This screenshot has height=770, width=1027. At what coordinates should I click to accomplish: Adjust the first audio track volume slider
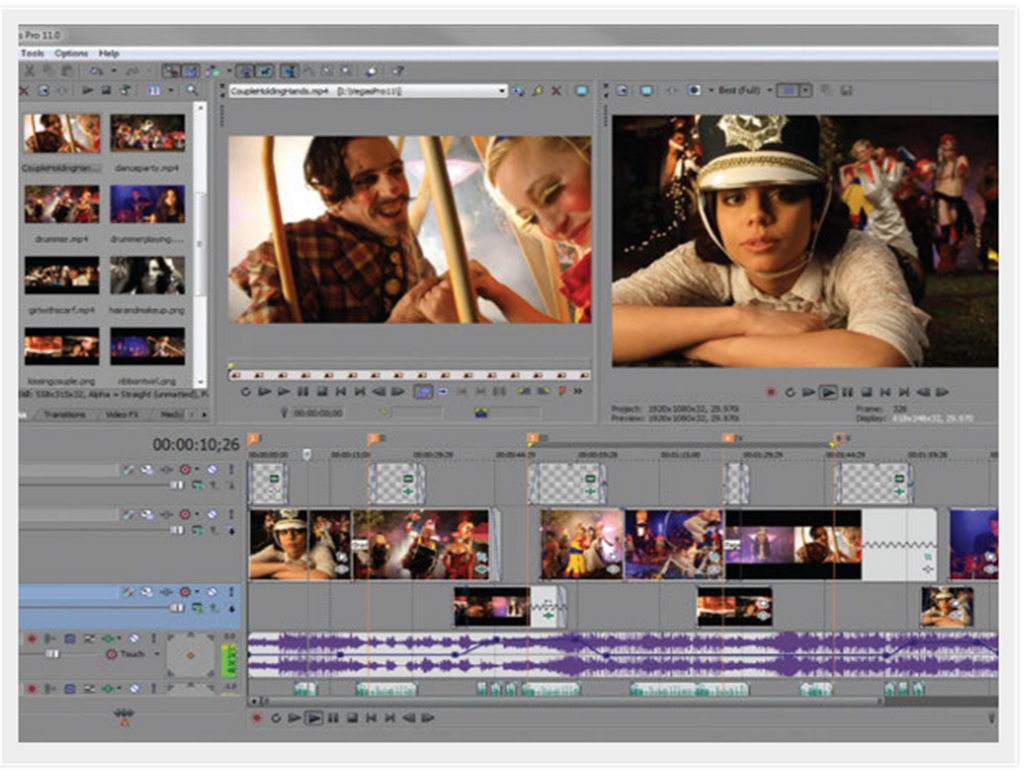[52, 654]
